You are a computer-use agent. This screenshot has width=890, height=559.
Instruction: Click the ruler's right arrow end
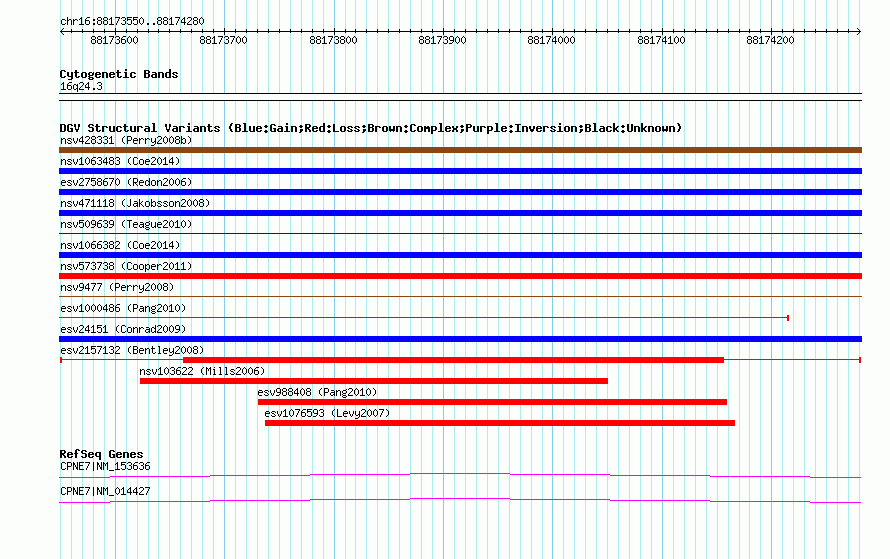coord(859,32)
